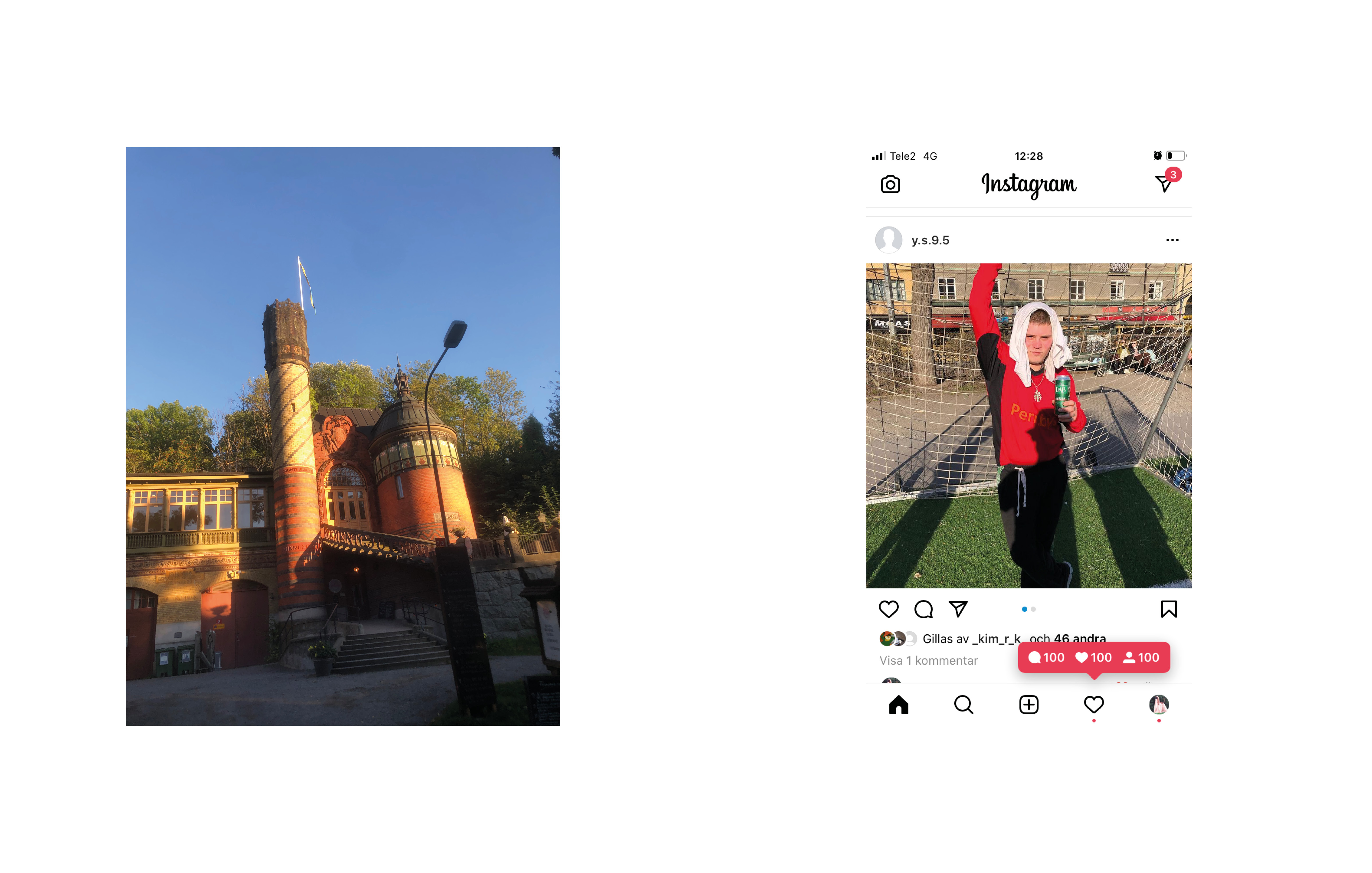1372x873 pixels.
Task: Open own profile avatar tab
Action: 1158,705
